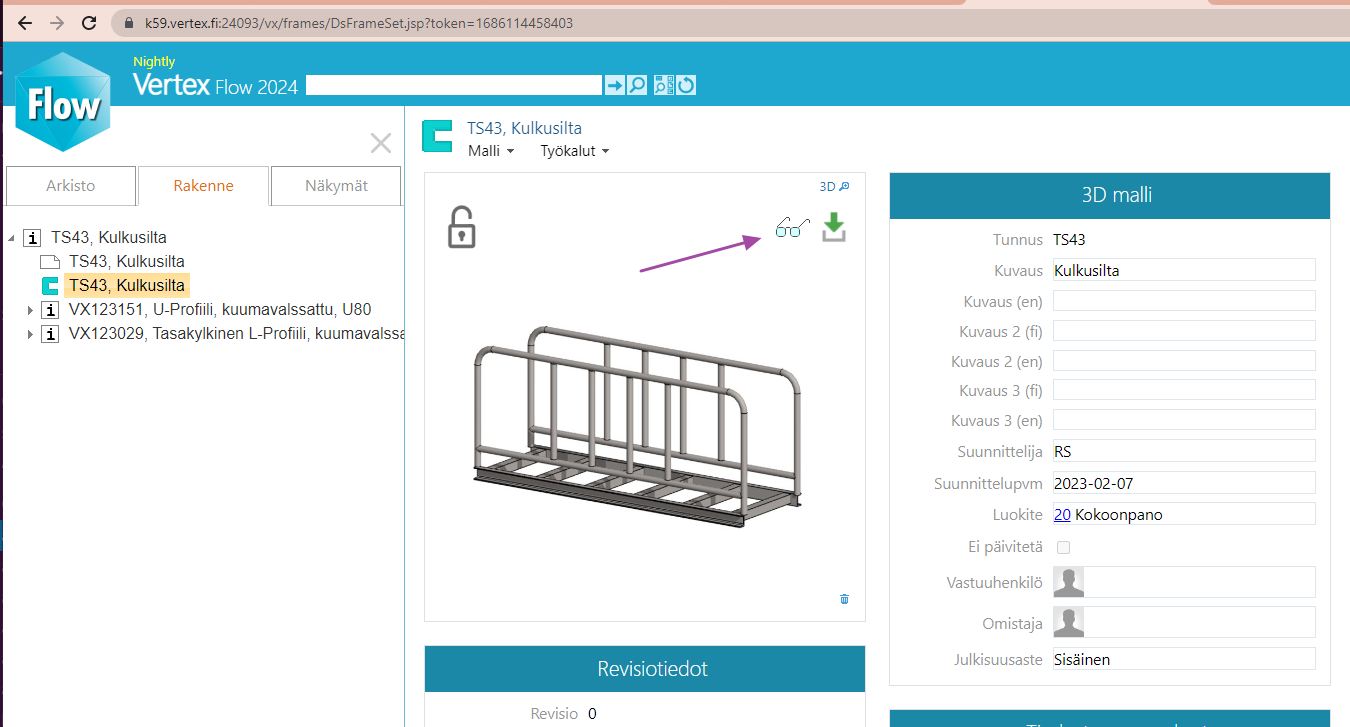Switch to the Näkymät tab
Screen dimensions: 1350x727
(336, 186)
